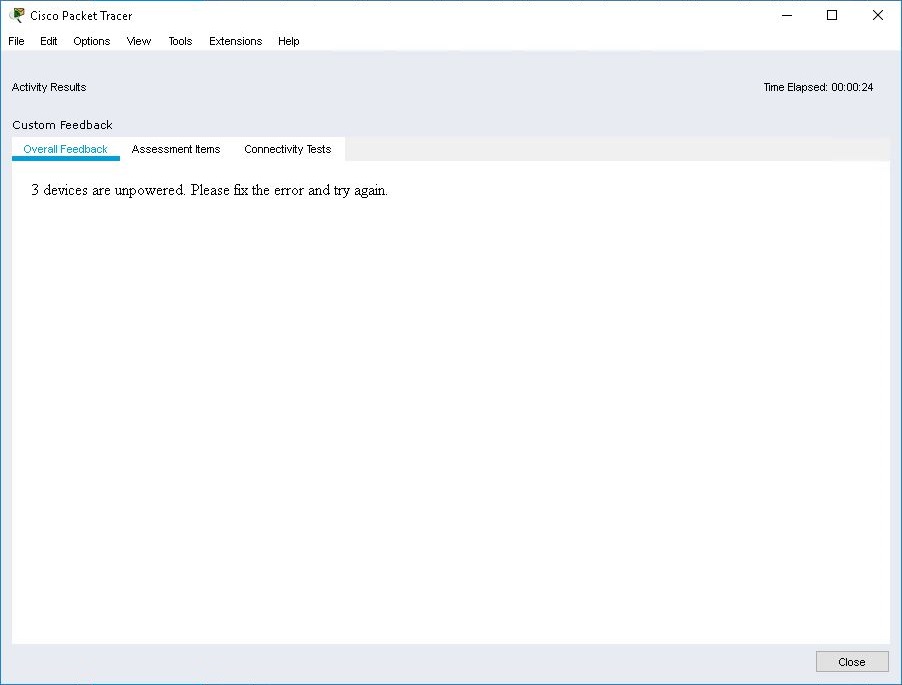Maximize the Packet Tracer window
902x685 pixels.
[832, 15]
